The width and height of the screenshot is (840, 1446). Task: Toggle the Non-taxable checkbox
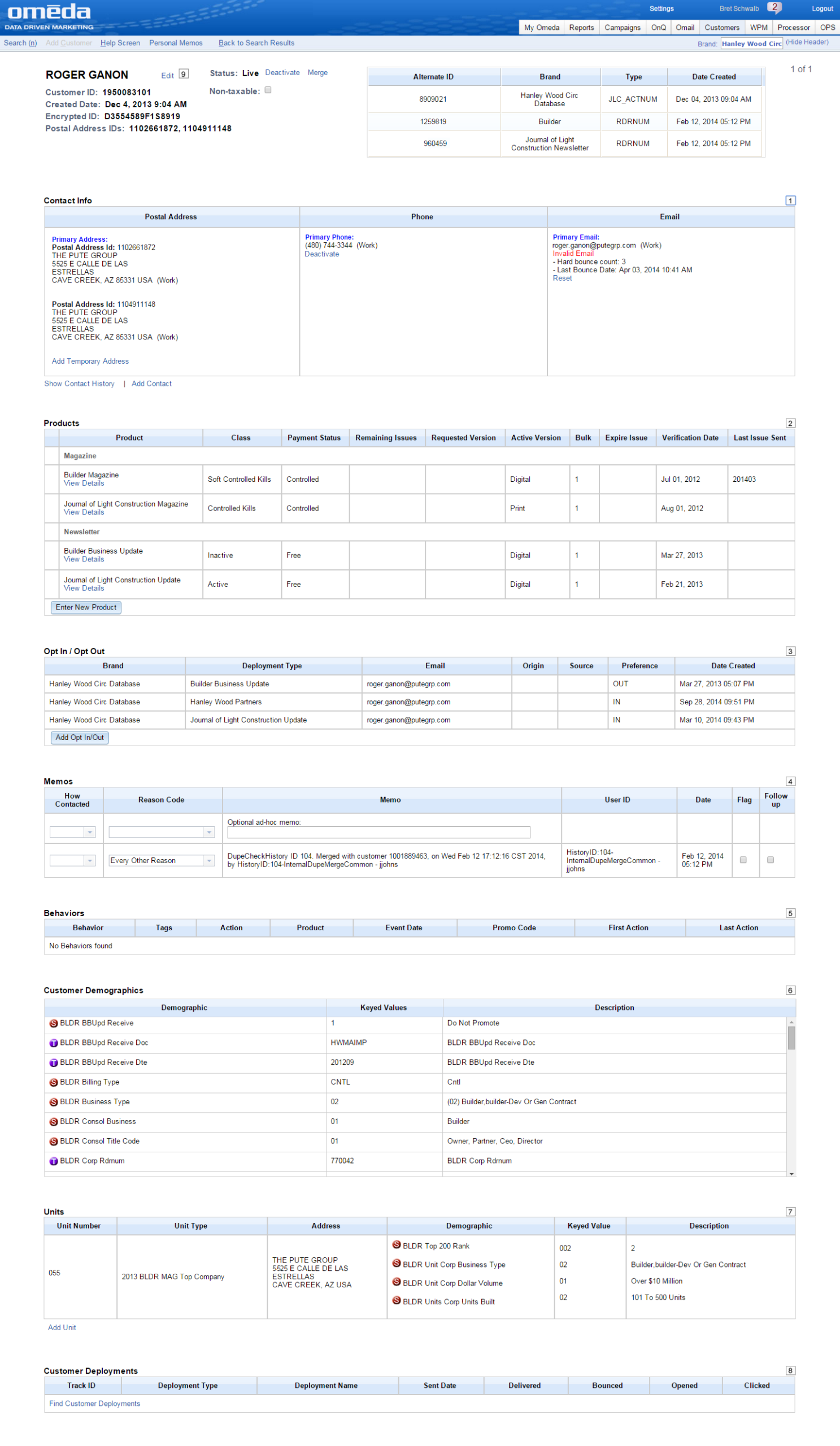click(268, 90)
